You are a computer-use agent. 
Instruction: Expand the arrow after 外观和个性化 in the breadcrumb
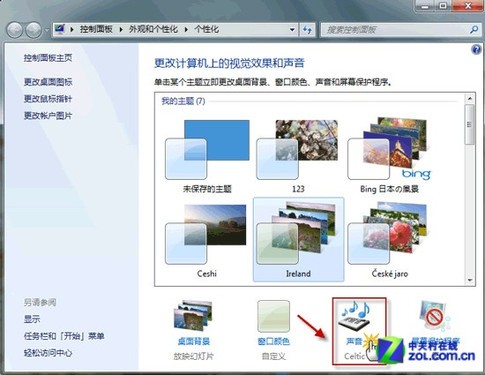(186, 30)
